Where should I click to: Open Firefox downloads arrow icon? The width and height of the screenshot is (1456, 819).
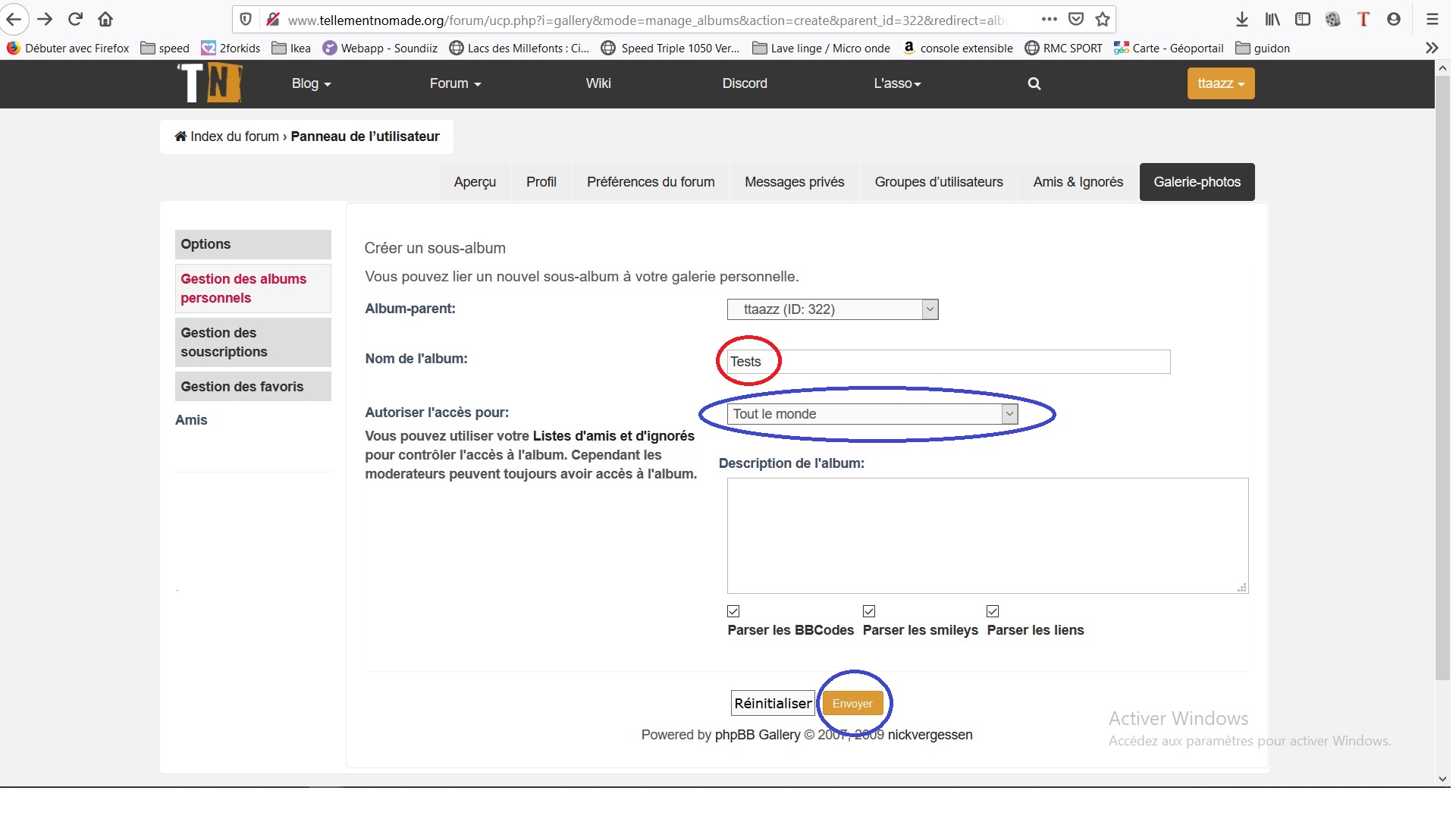click(x=1241, y=20)
